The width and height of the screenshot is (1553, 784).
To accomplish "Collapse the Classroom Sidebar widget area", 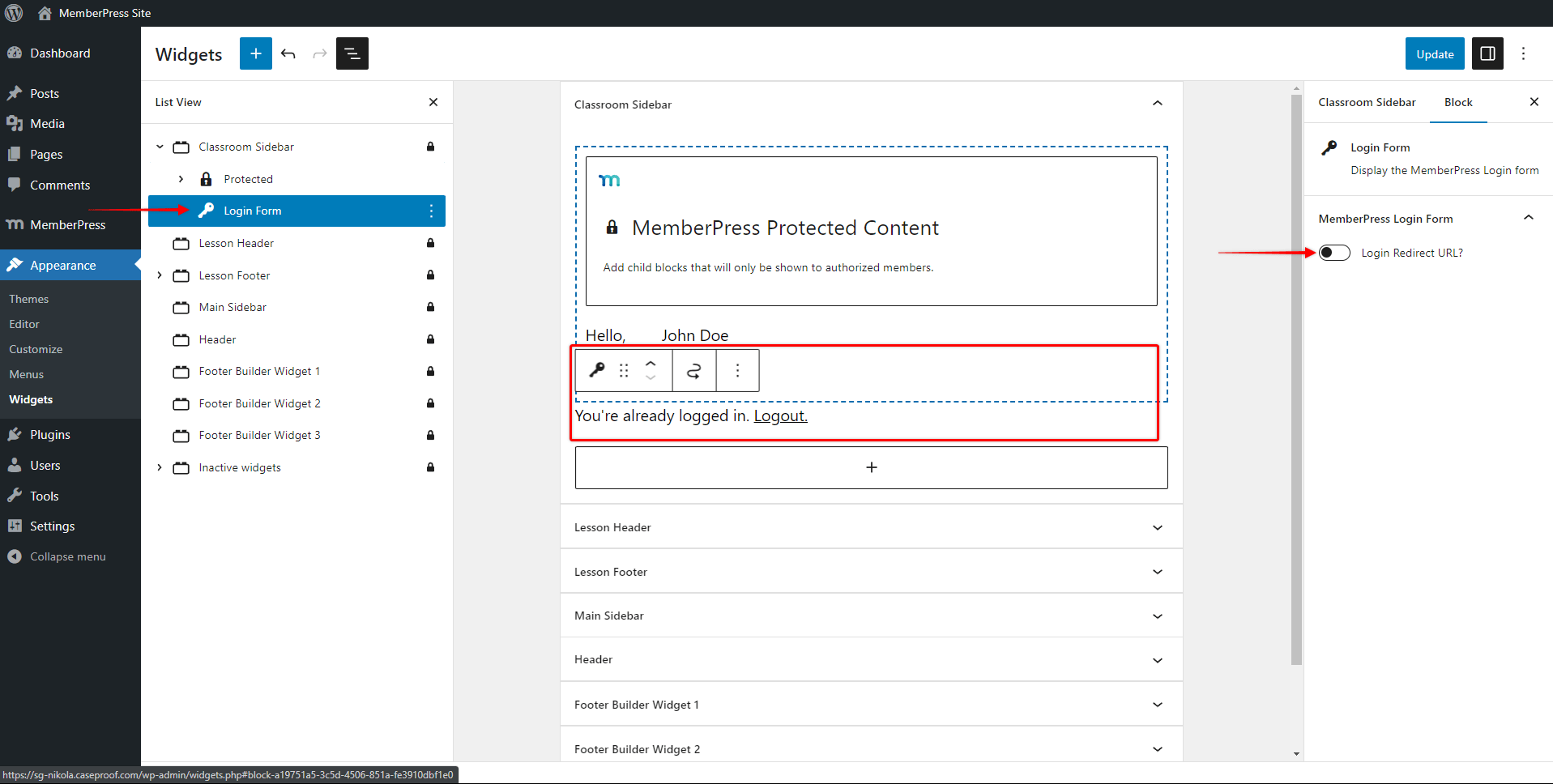I will 1158,104.
